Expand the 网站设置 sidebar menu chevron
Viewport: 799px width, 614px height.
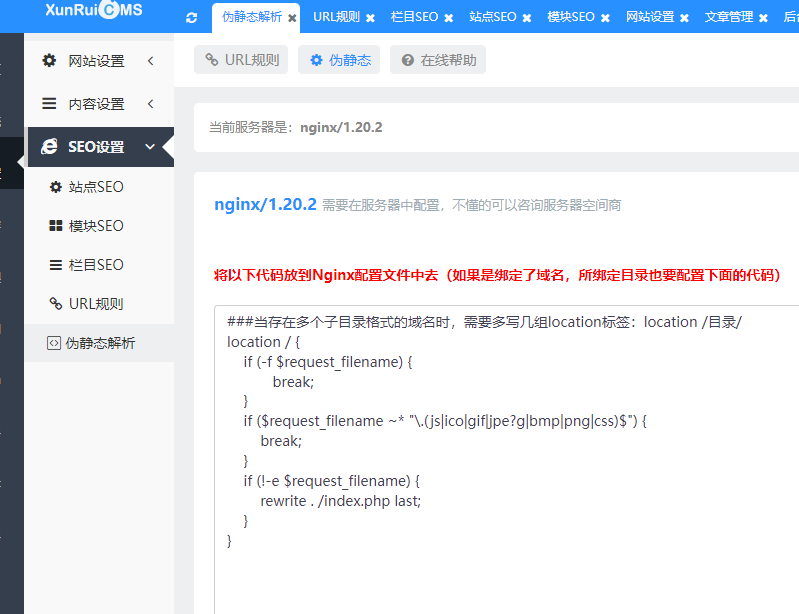(150, 61)
